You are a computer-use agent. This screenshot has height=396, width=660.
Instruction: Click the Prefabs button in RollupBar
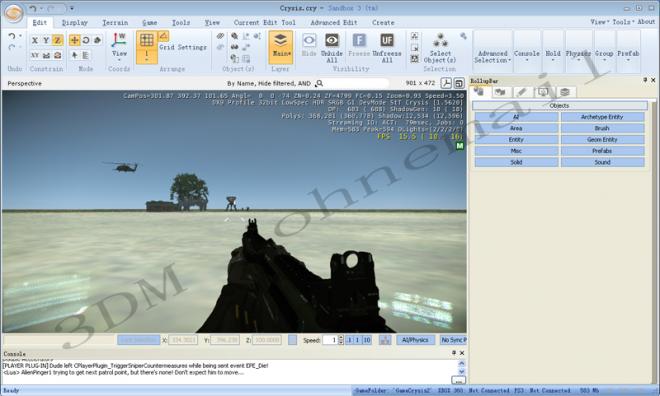602,151
